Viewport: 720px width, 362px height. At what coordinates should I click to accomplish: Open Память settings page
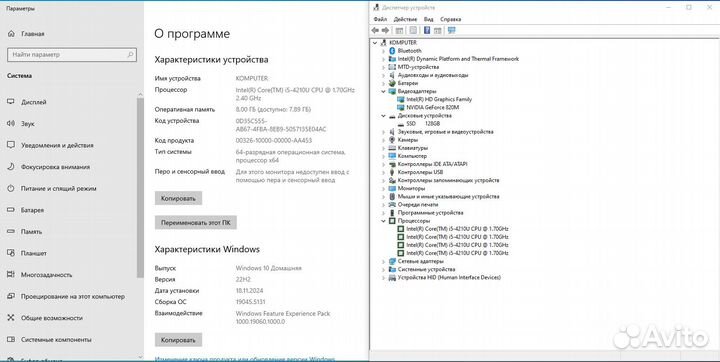31,232
